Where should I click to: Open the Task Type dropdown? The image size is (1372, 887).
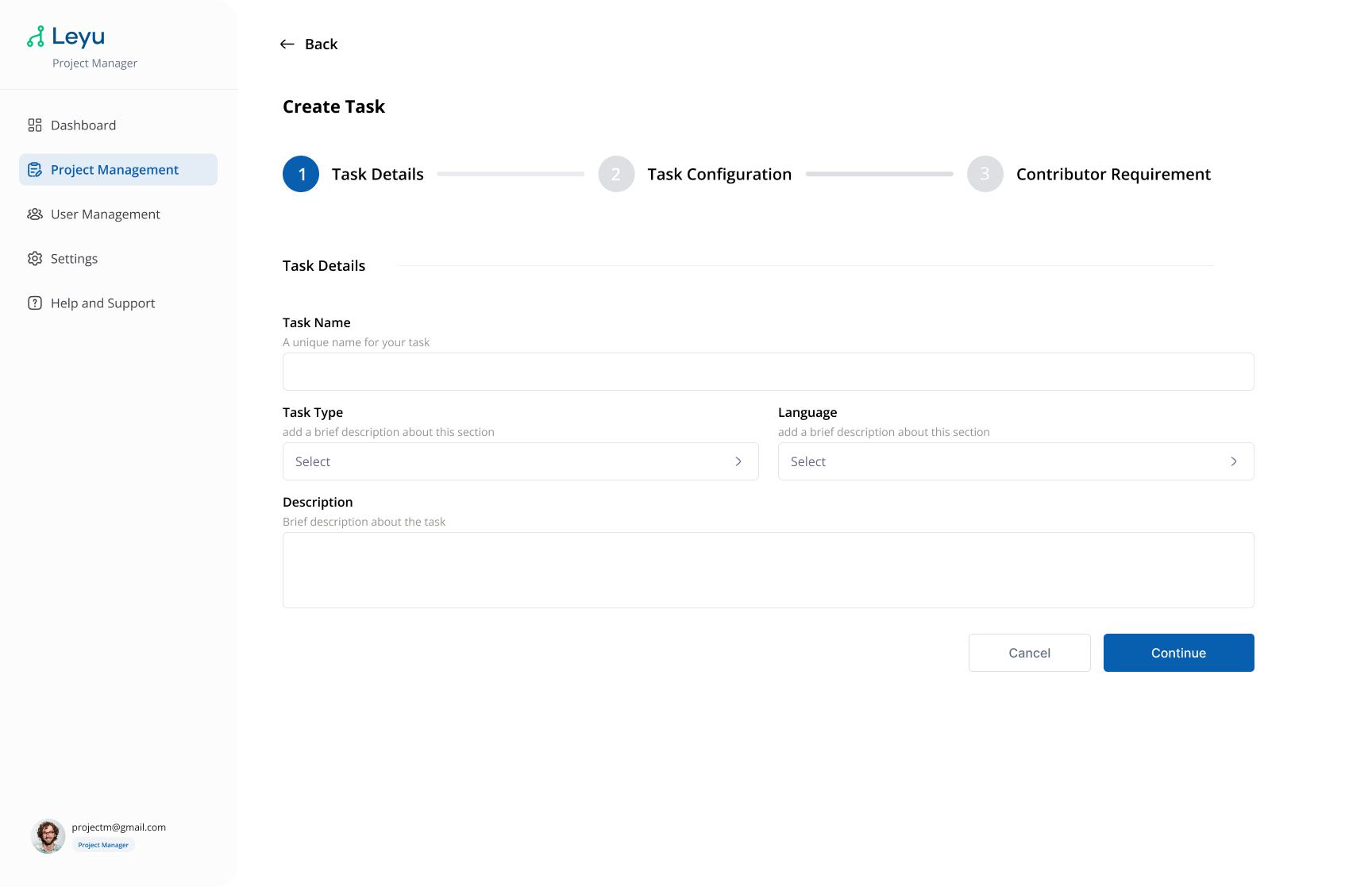click(520, 461)
